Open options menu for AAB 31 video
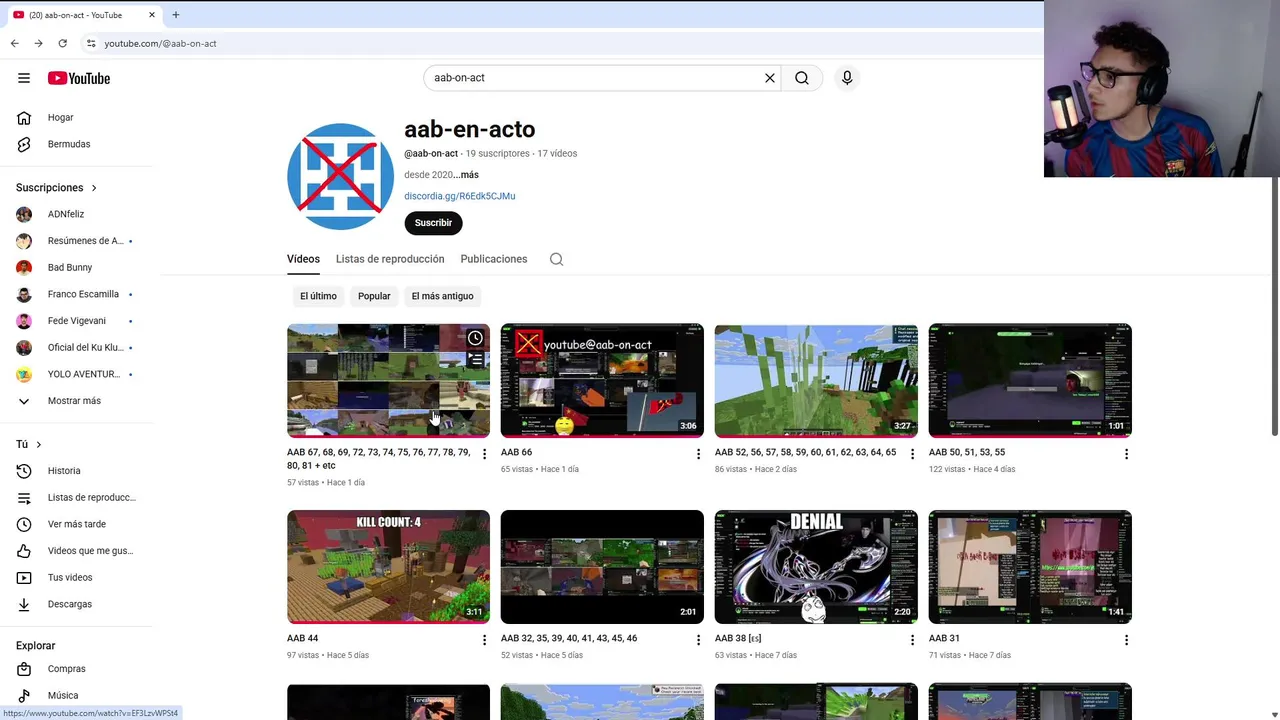Image resolution: width=1280 pixels, height=720 pixels. 1126,640
